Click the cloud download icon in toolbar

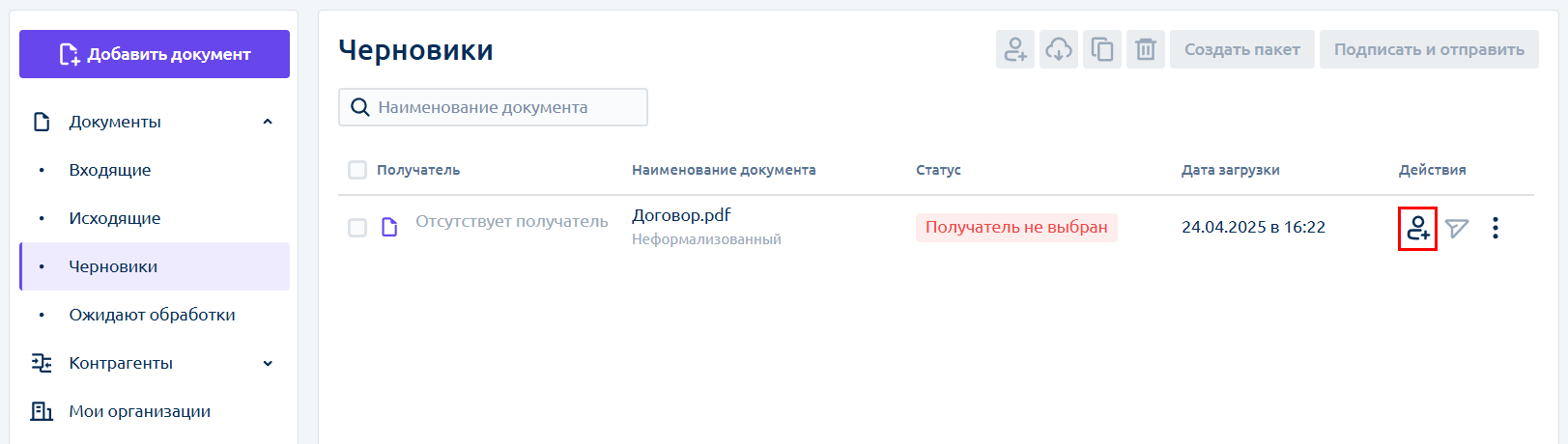pos(1059,49)
